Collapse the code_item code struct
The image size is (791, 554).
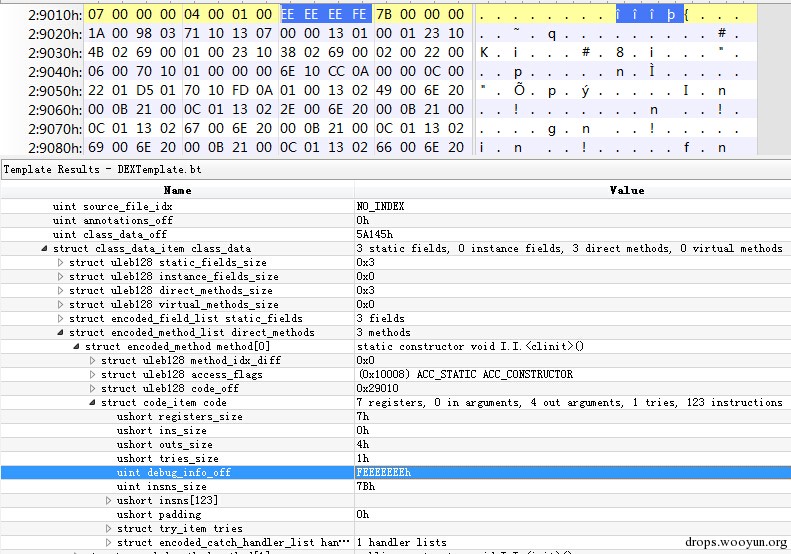point(92,403)
